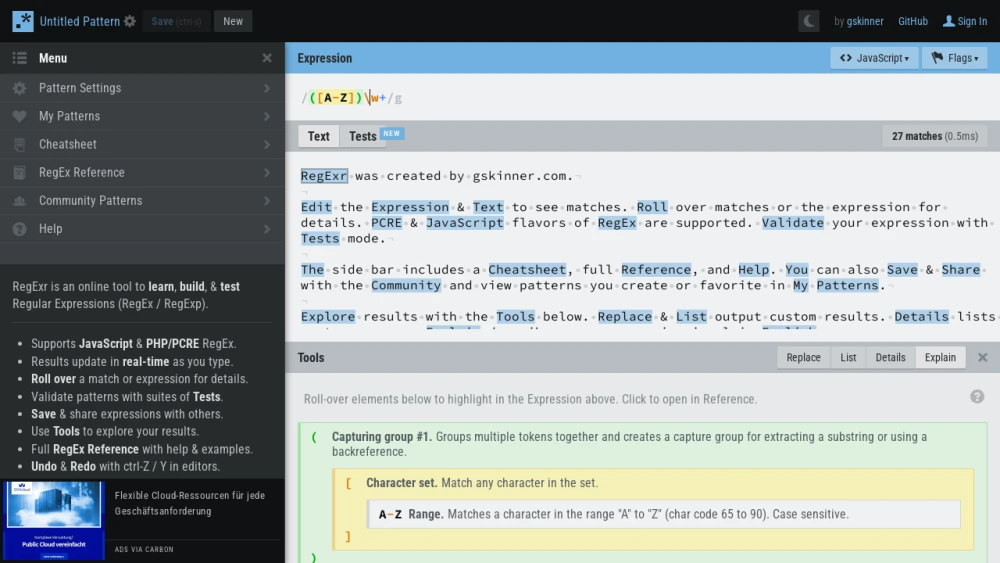Click the highlighted Validate match in text
Screen dimensions: 1000x563
pyautogui.click(x=793, y=223)
